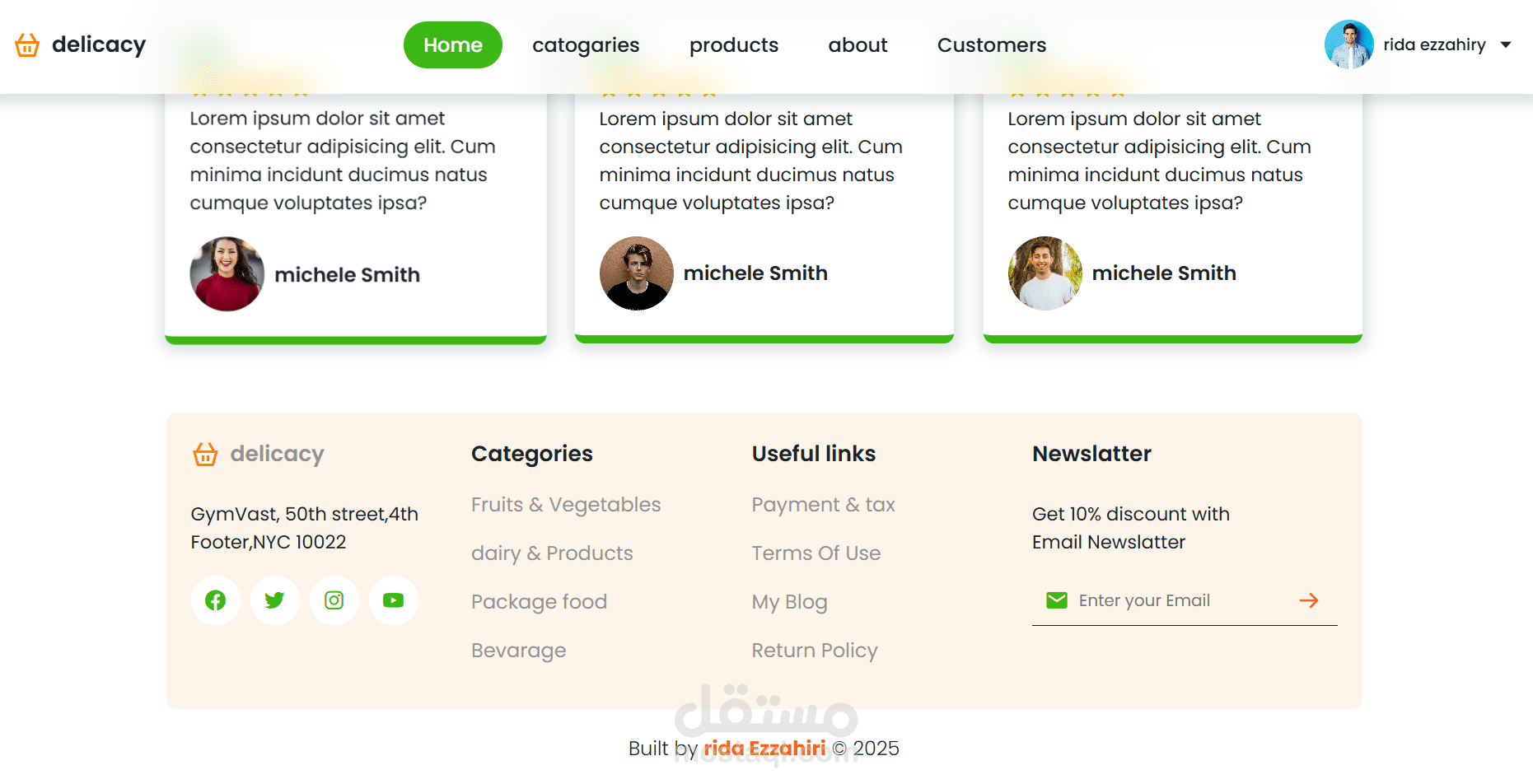Click the Enter your Email field
This screenshot has height=784, width=1533.
1178,600
